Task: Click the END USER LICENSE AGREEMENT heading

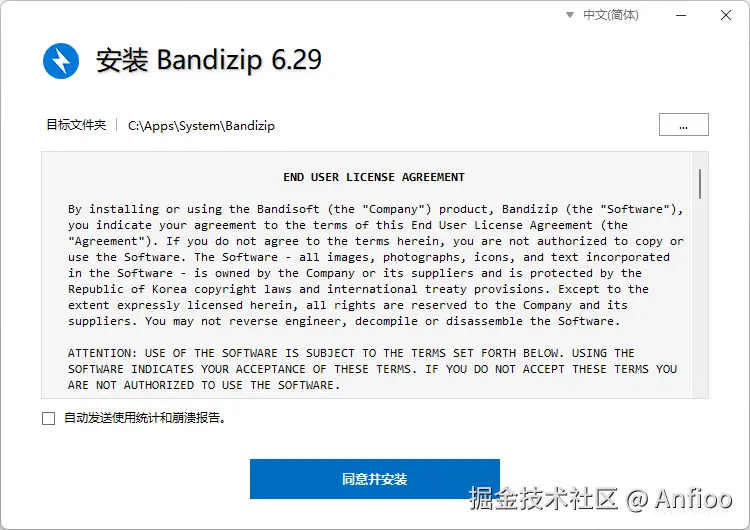Action: (x=374, y=177)
